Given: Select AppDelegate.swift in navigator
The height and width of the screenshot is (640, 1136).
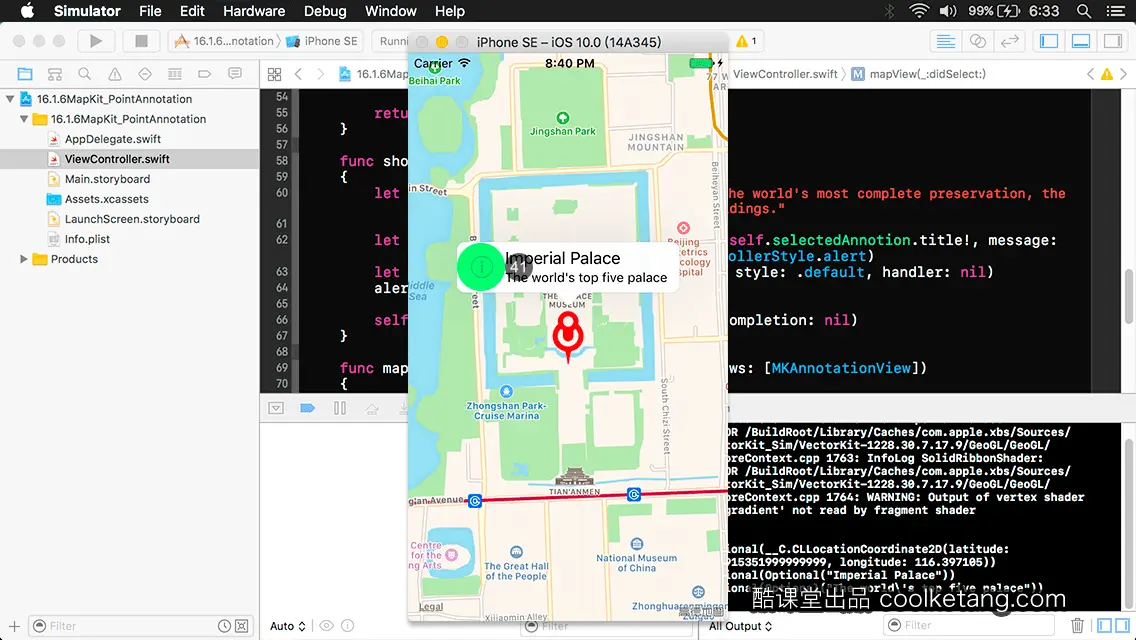Looking at the screenshot, I should tap(112, 139).
